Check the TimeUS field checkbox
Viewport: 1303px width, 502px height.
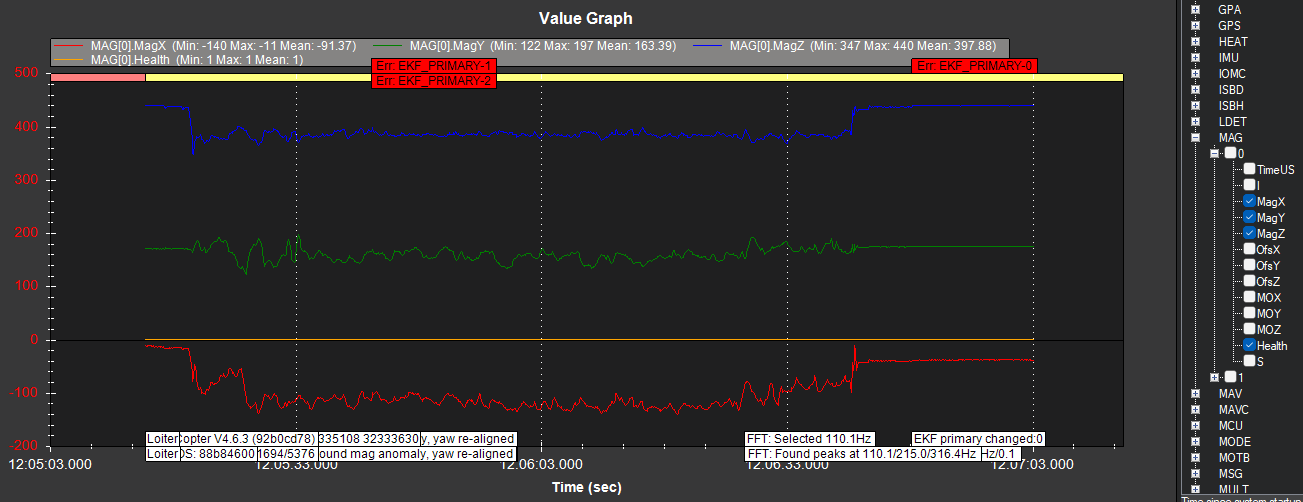1249,169
